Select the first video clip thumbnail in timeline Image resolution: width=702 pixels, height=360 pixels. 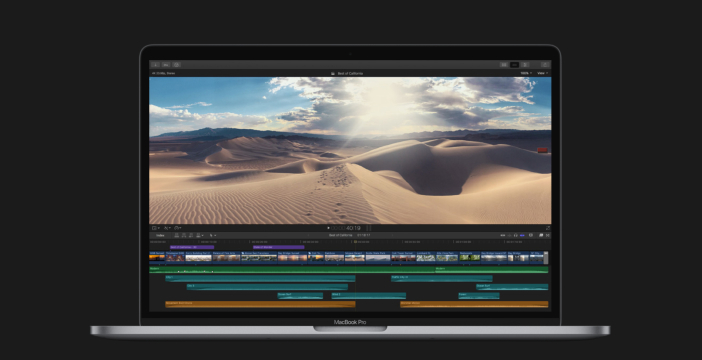click(157, 257)
